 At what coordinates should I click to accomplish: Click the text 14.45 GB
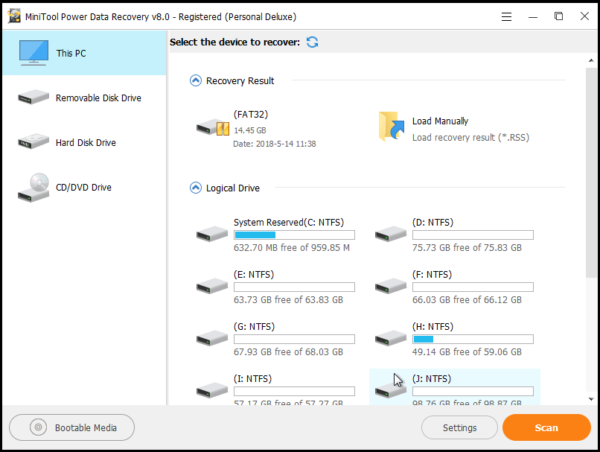(x=250, y=130)
